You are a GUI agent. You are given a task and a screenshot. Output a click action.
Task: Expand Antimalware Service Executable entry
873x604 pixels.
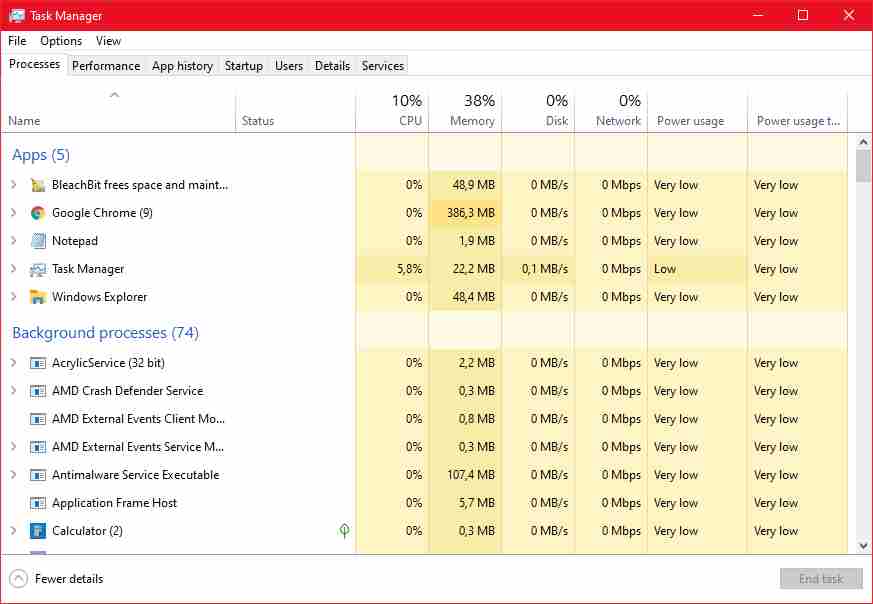pyautogui.click(x=14, y=475)
